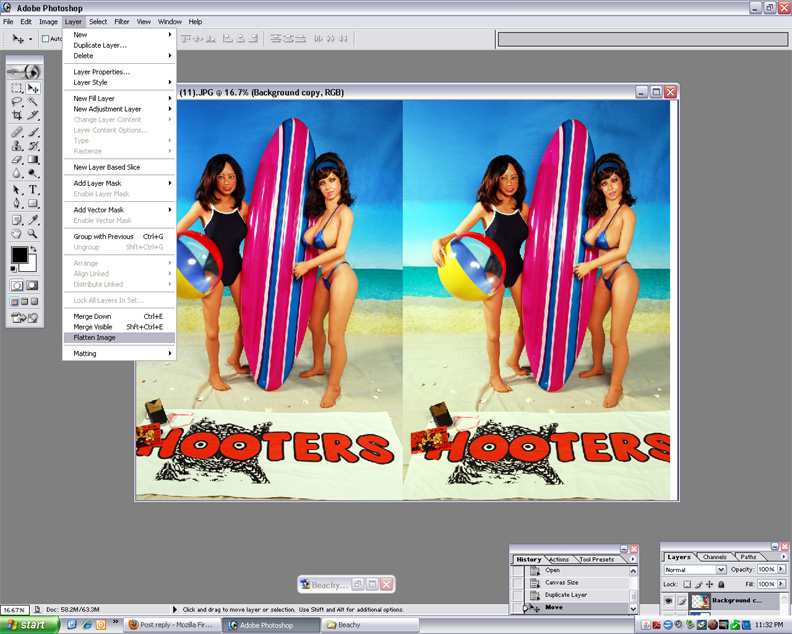Select the Pen tool

[x=17, y=204]
